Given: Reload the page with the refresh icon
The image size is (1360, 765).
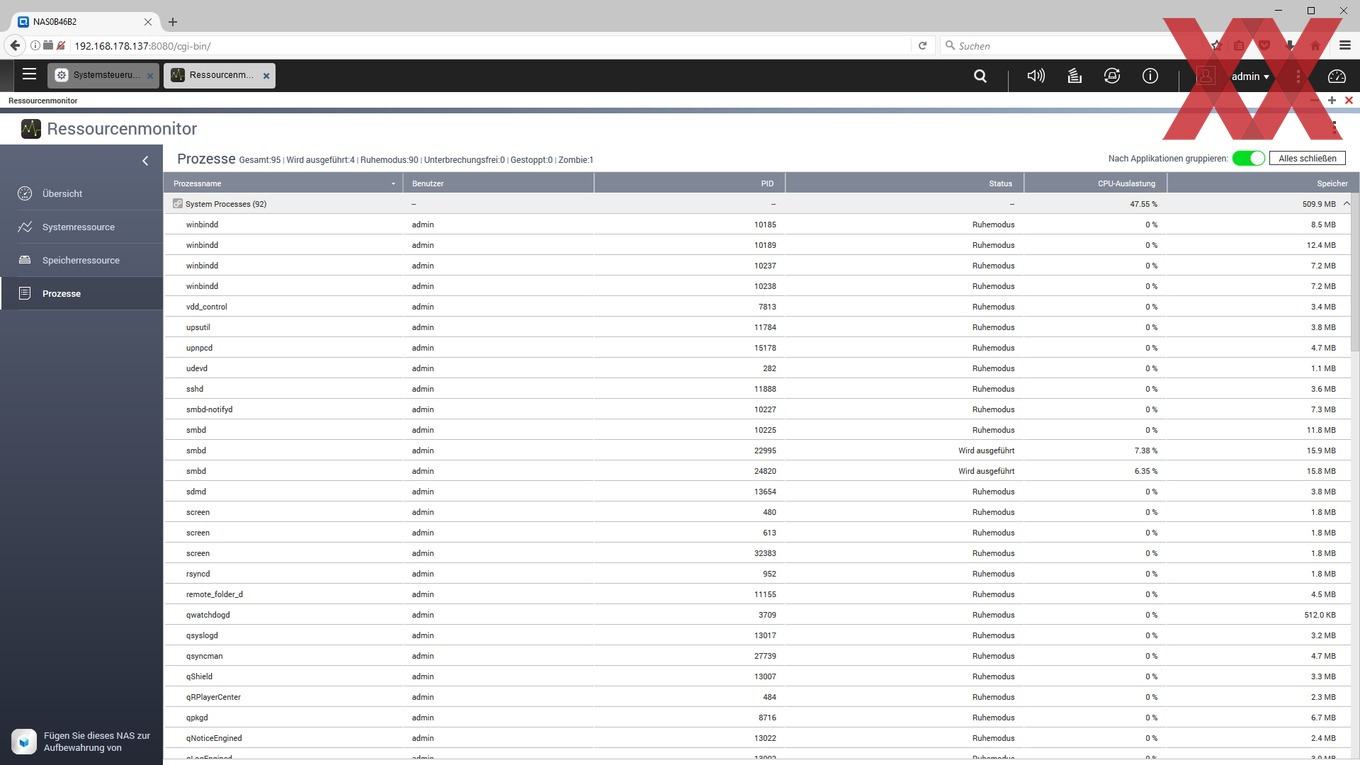Looking at the screenshot, I should (922, 45).
